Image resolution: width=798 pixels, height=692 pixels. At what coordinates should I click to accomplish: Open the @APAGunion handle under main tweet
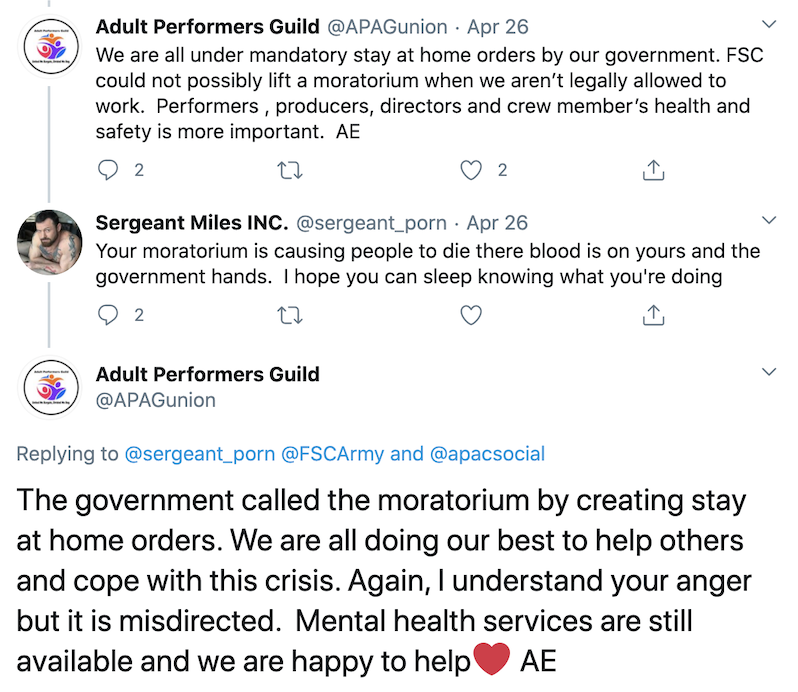click(155, 400)
